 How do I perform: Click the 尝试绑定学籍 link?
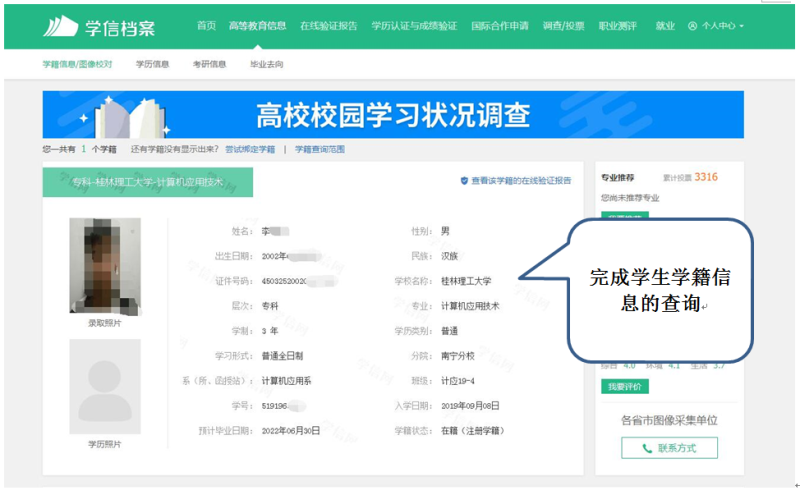pyautogui.click(x=250, y=149)
